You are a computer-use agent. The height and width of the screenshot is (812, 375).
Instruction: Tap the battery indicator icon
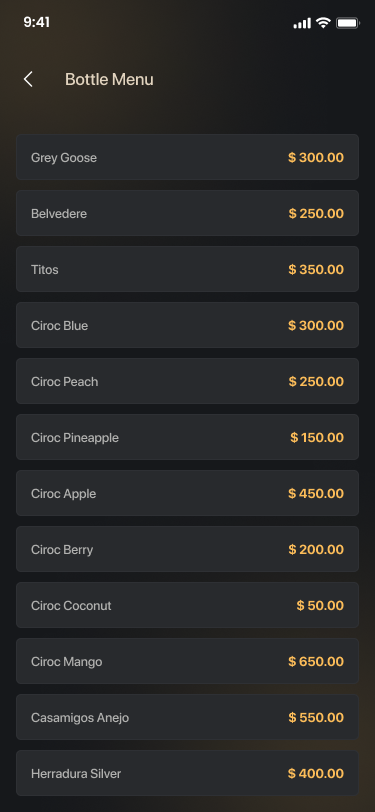[348, 23]
